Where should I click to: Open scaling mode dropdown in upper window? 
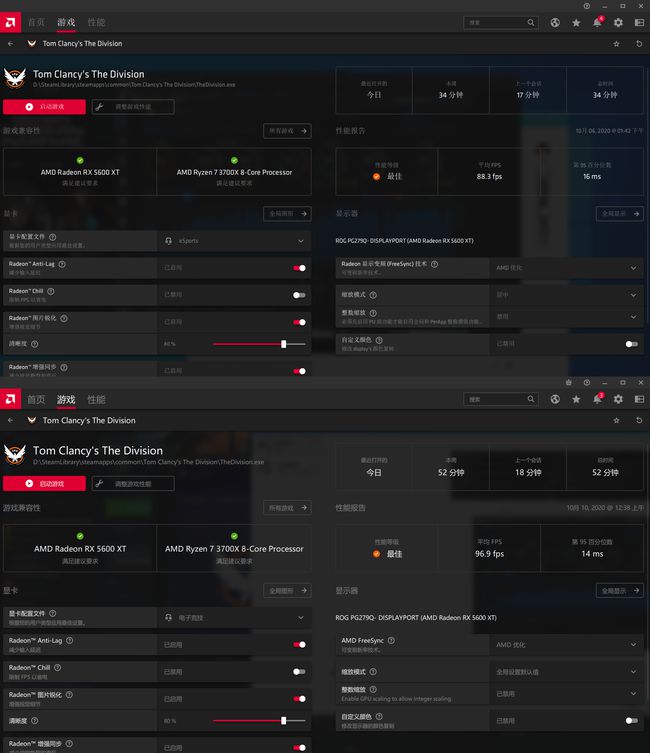[x=566, y=295]
